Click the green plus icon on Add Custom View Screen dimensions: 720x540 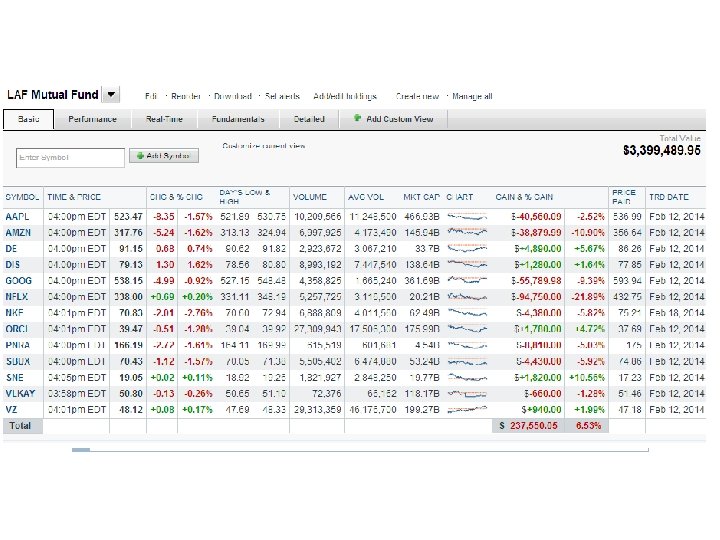pyautogui.click(x=357, y=118)
